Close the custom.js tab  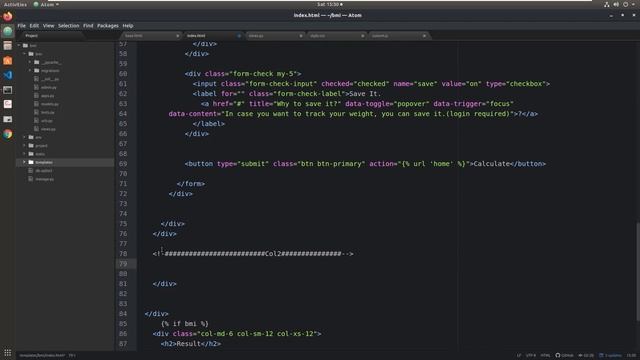pos(424,36)
